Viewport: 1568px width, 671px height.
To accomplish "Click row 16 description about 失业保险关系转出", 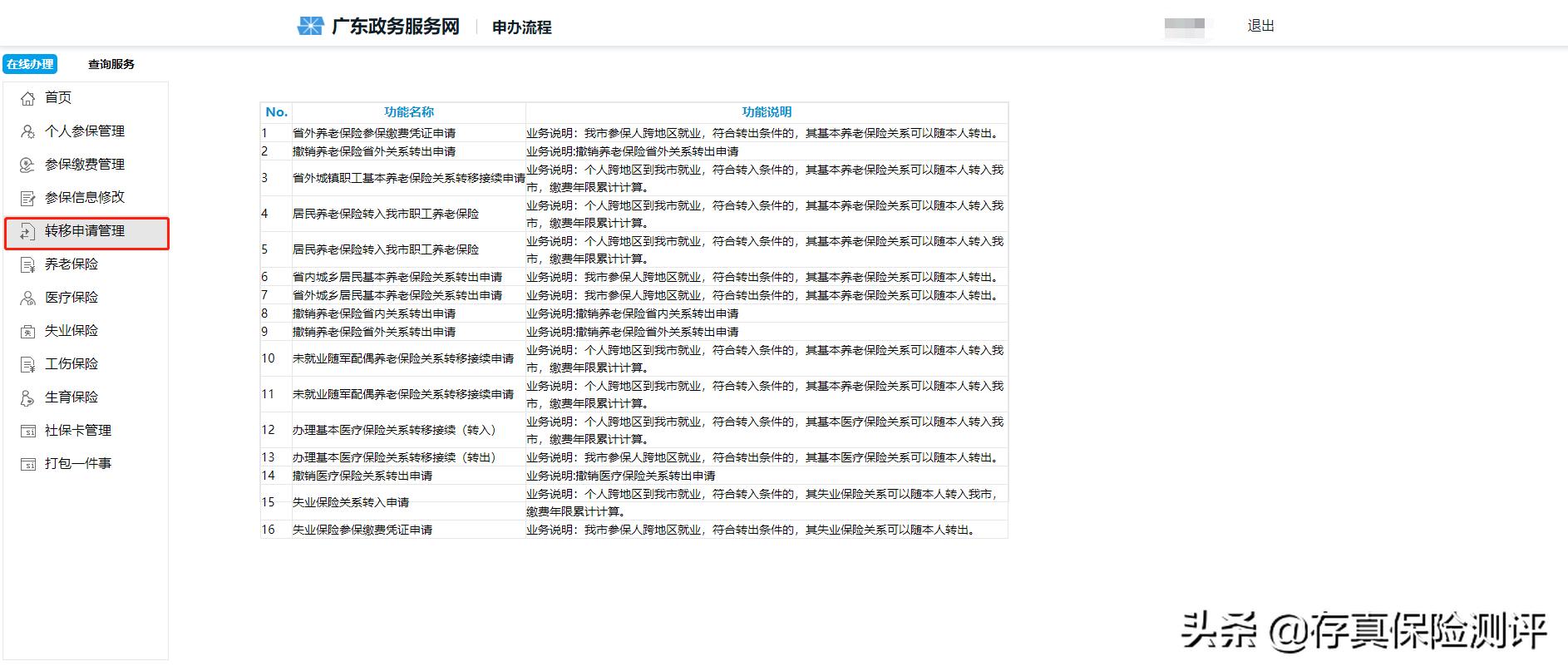I will click(752, 530).
